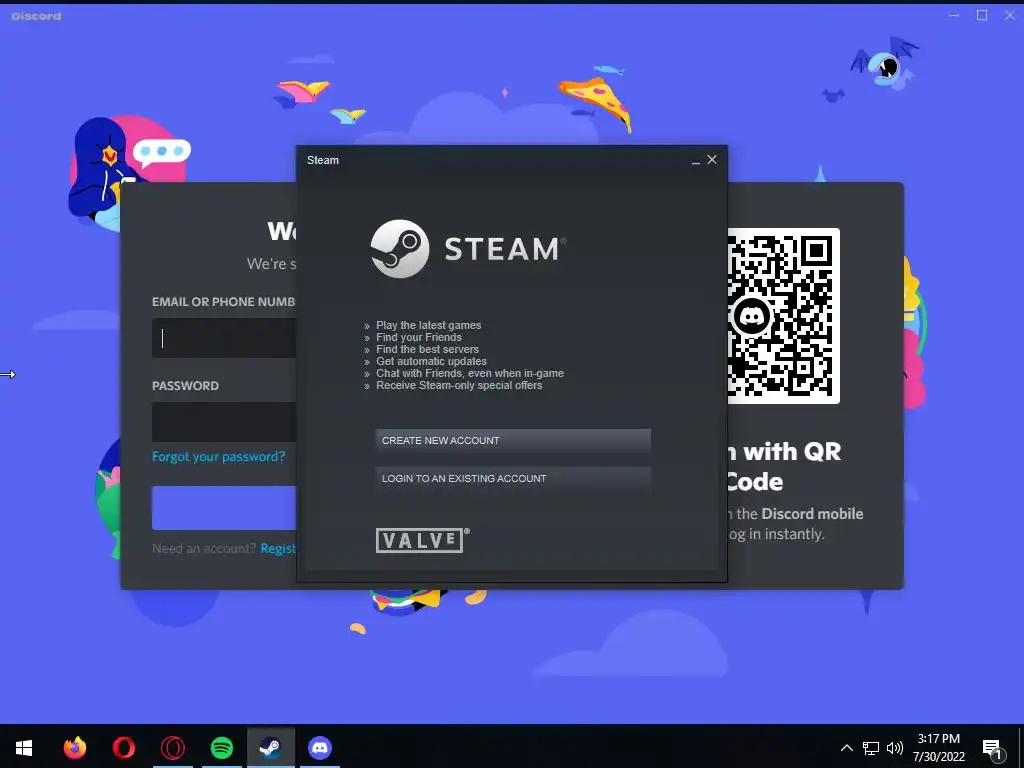The image size is (1024, 768).
Task: Click the Create New Account button in Steam
Action: tap(513, 441)
